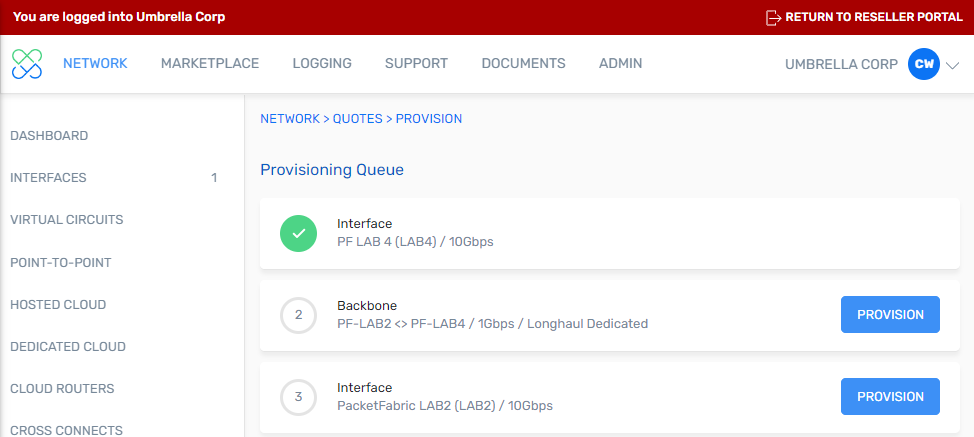Expand the account menu chevron
Viewport: 974px width, 437px height.
click(952, 65)
